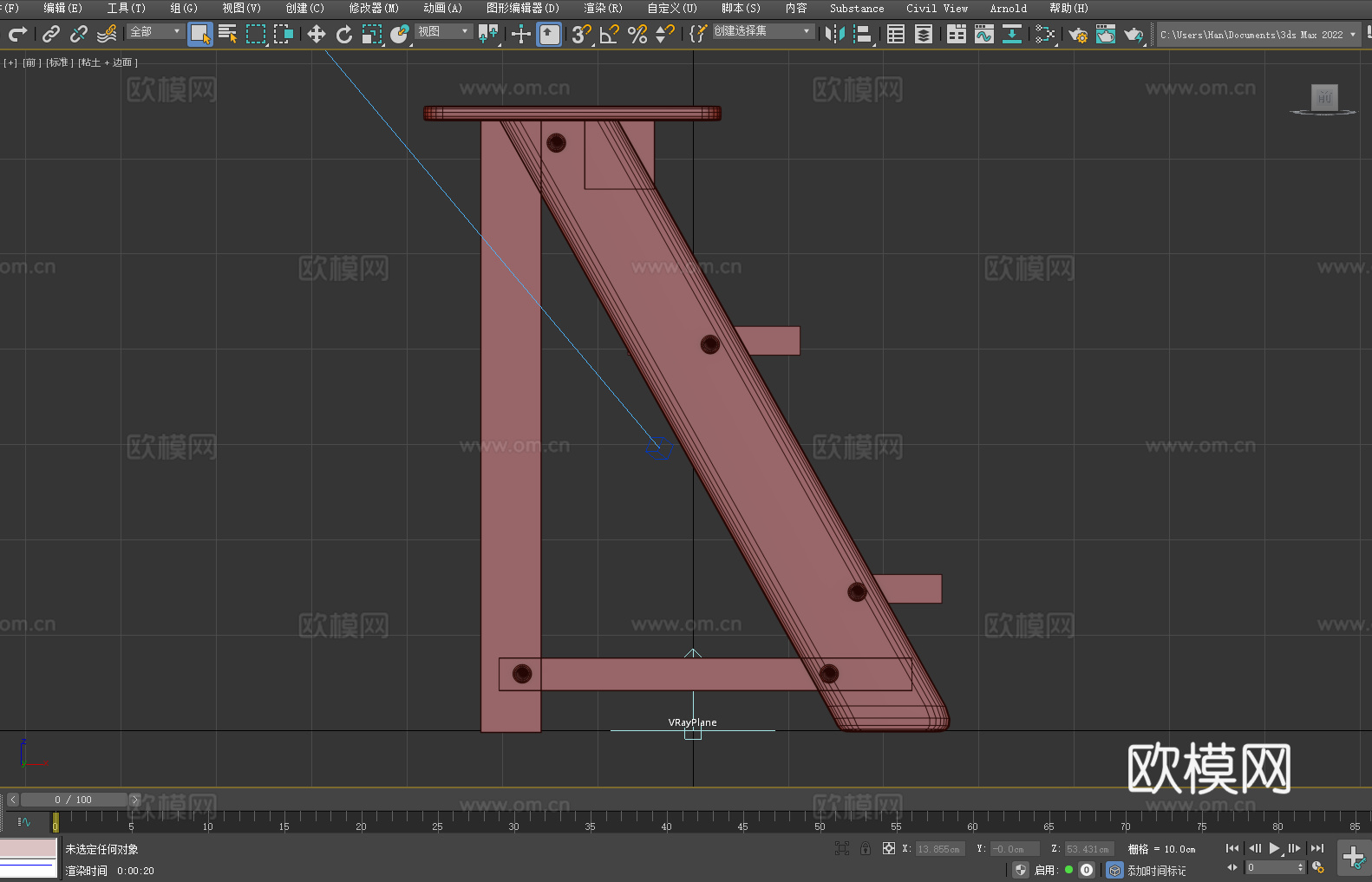This screenshot has height=882, width=1372.
Task: Open Select by Name list icon
Action: (228, 34)
